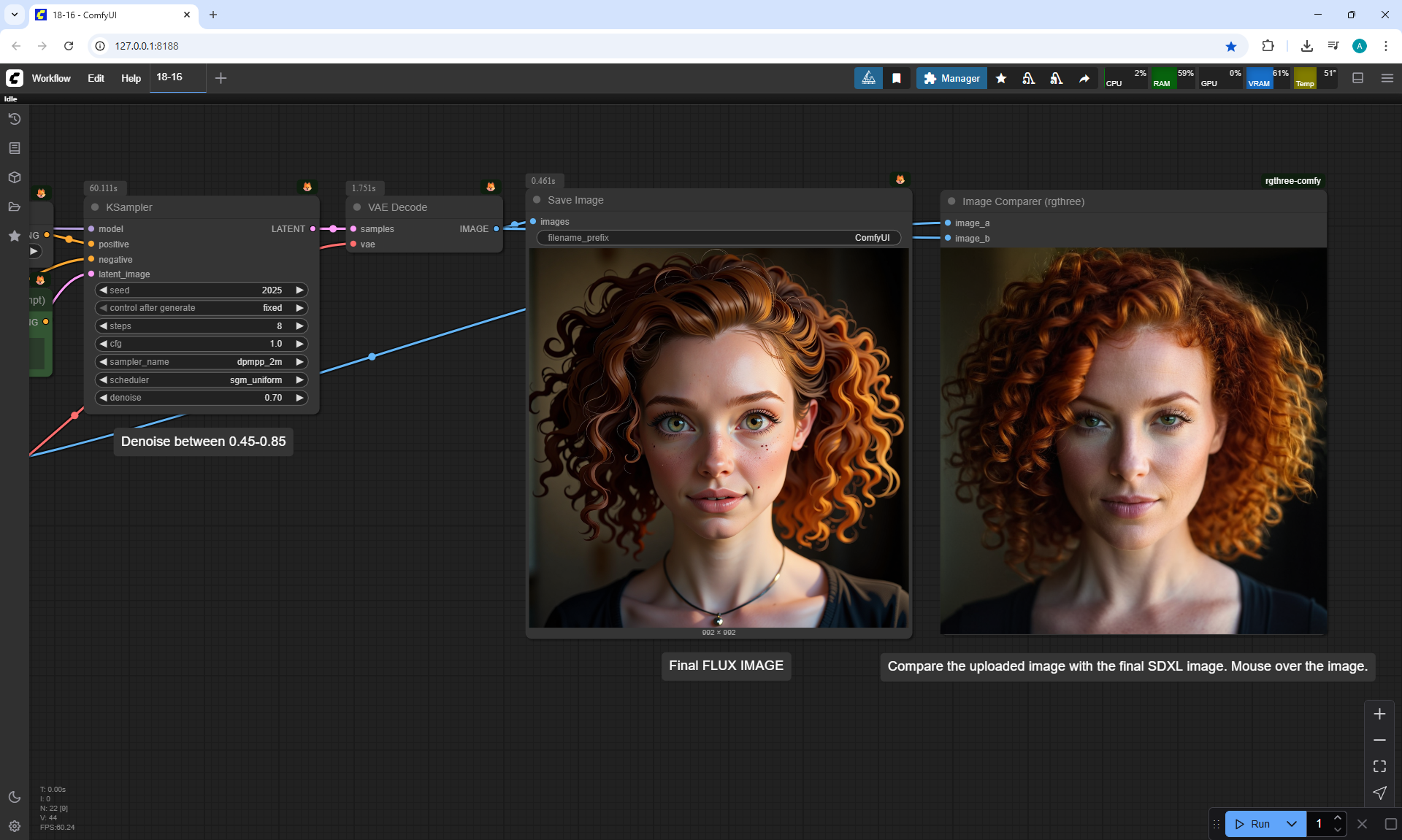The height and width of the screenshot is (840, 1402).
Task: Open the sampler_name dpmpp_2m selector
Action: (201, 362)
